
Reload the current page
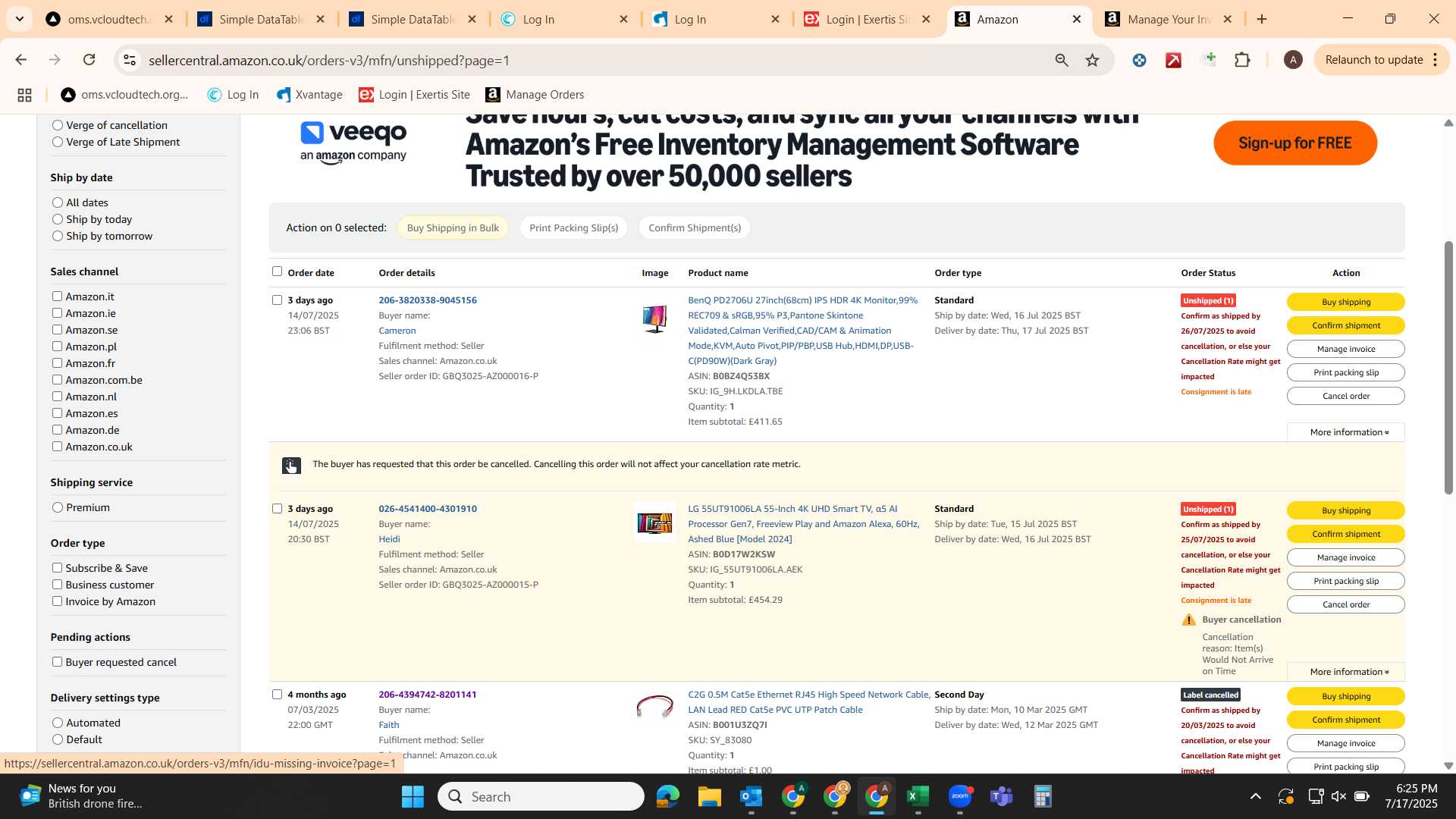click(89, 60)
